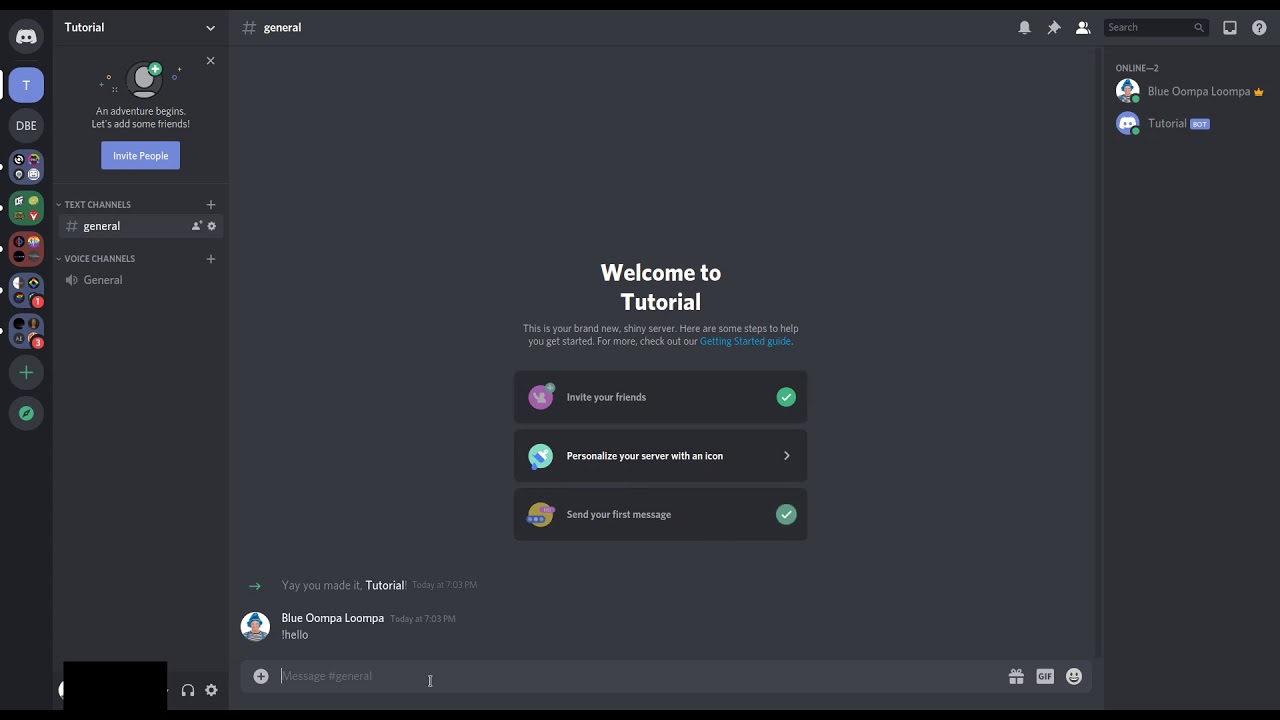Show pinned messages pin icon

[x=1053, y=28]
